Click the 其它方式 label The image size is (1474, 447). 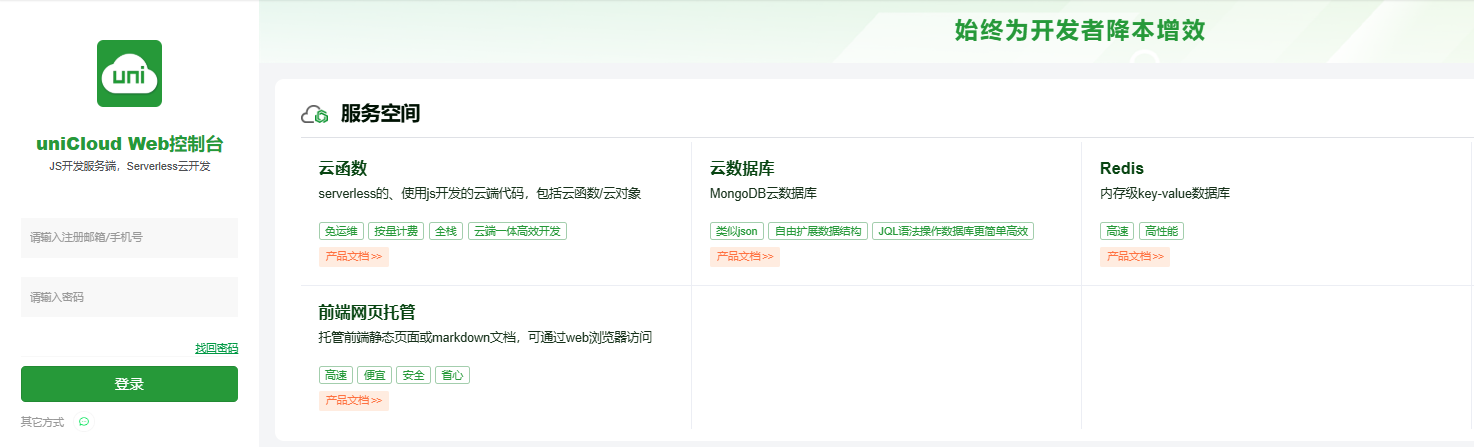point(43,422)
